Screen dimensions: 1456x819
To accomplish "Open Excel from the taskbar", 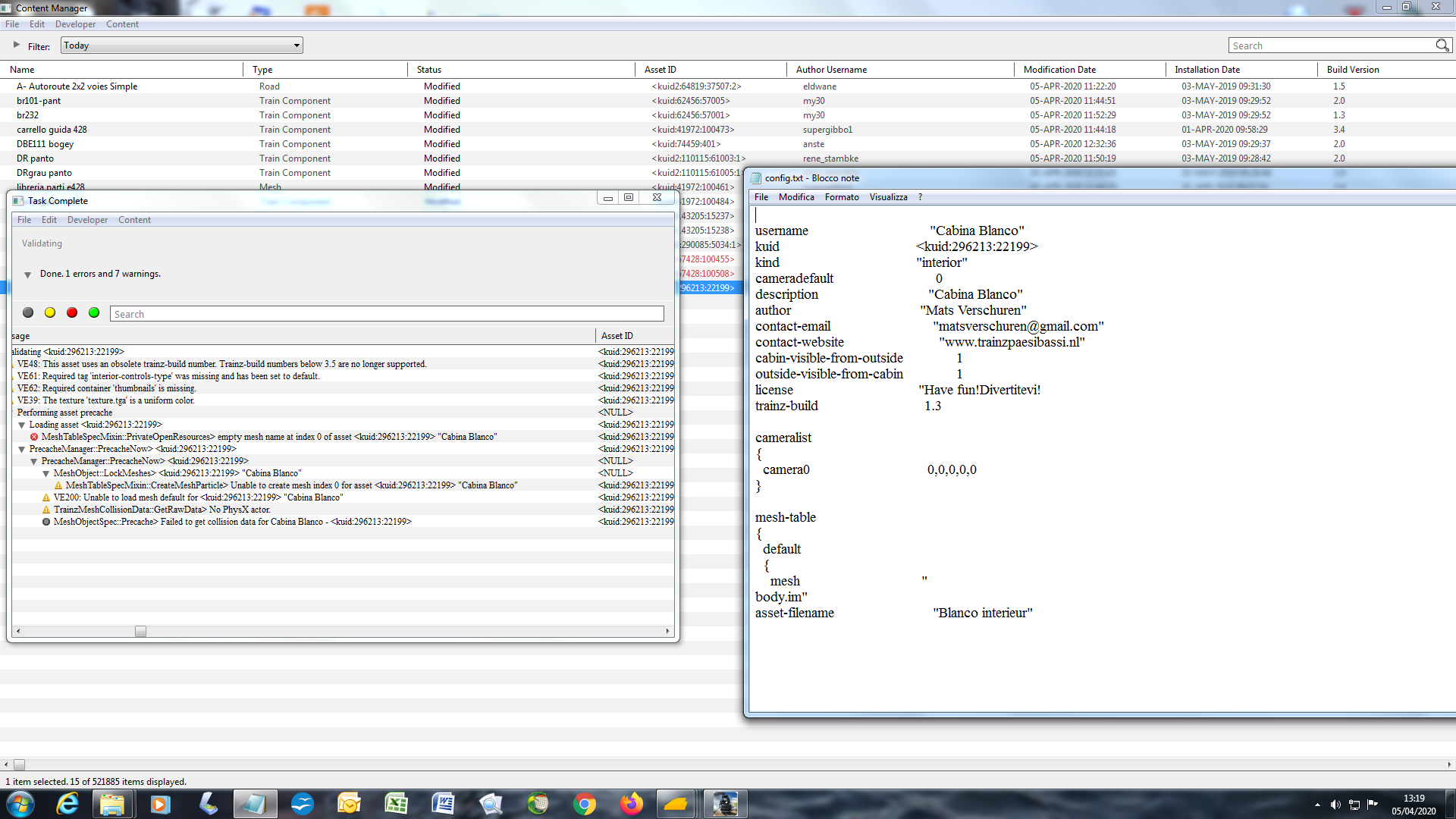I will pos(397,804).
